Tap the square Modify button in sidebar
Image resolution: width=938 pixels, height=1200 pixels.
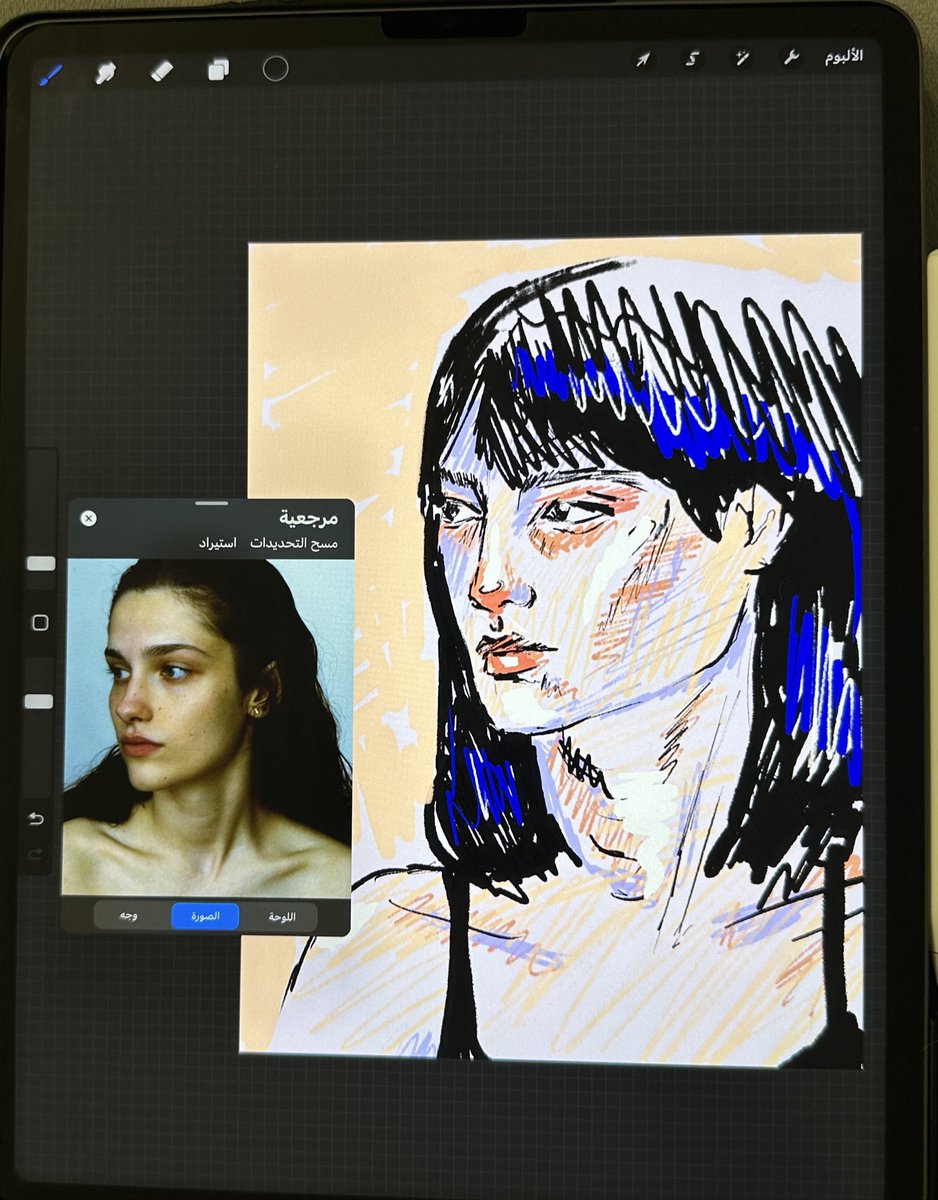click(x=40, y=622)
